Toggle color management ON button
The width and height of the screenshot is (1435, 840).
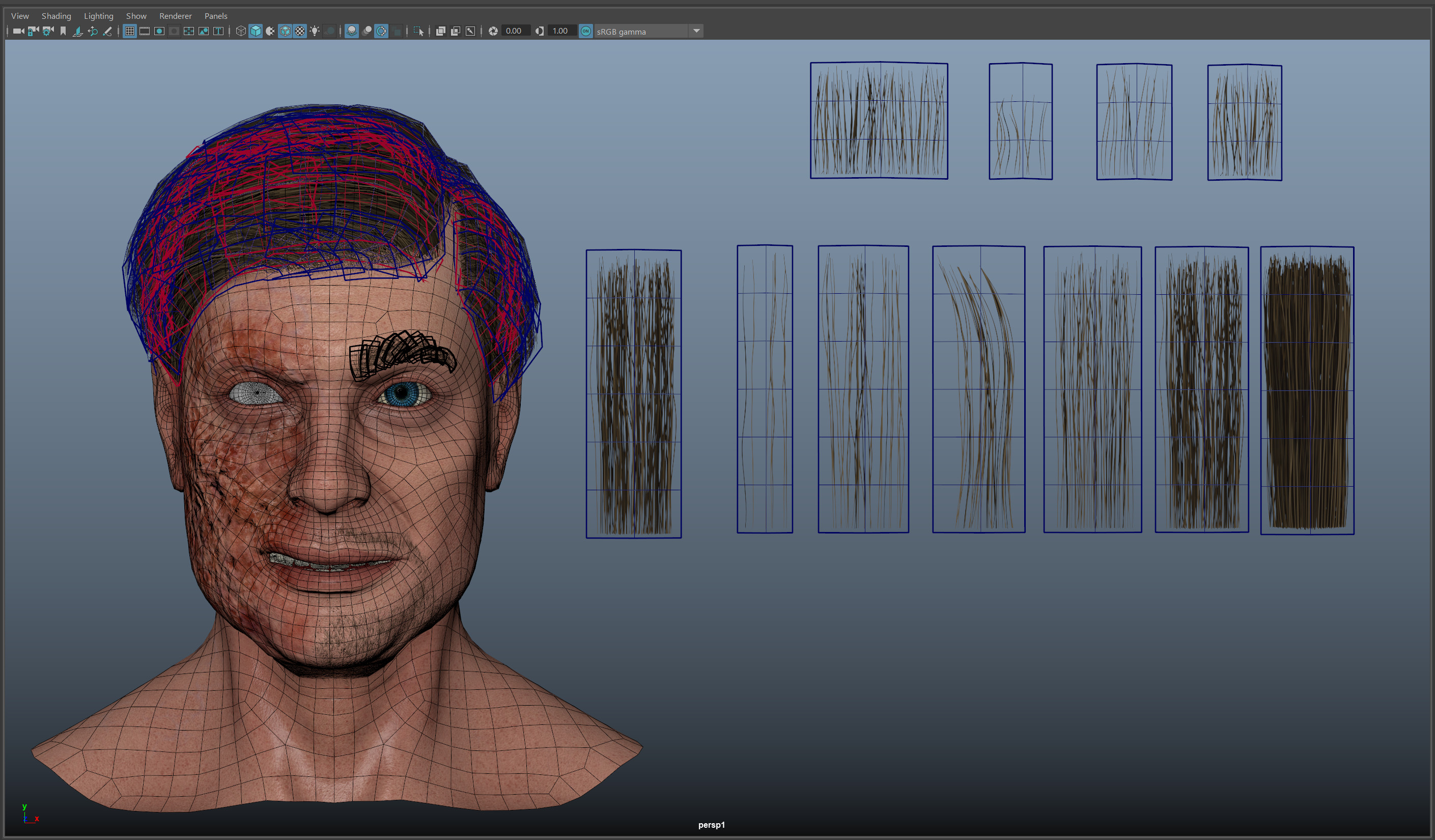(x=585, y=32)
